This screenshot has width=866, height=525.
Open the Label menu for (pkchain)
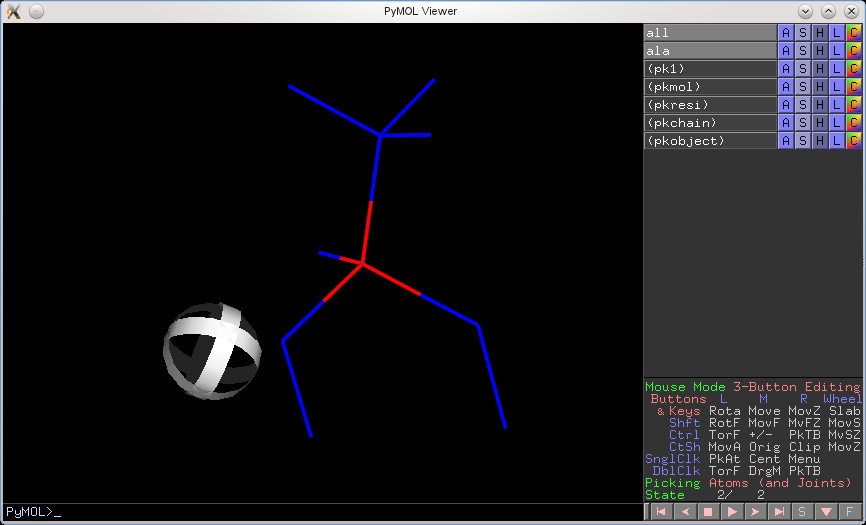click(x=837, y=123)
